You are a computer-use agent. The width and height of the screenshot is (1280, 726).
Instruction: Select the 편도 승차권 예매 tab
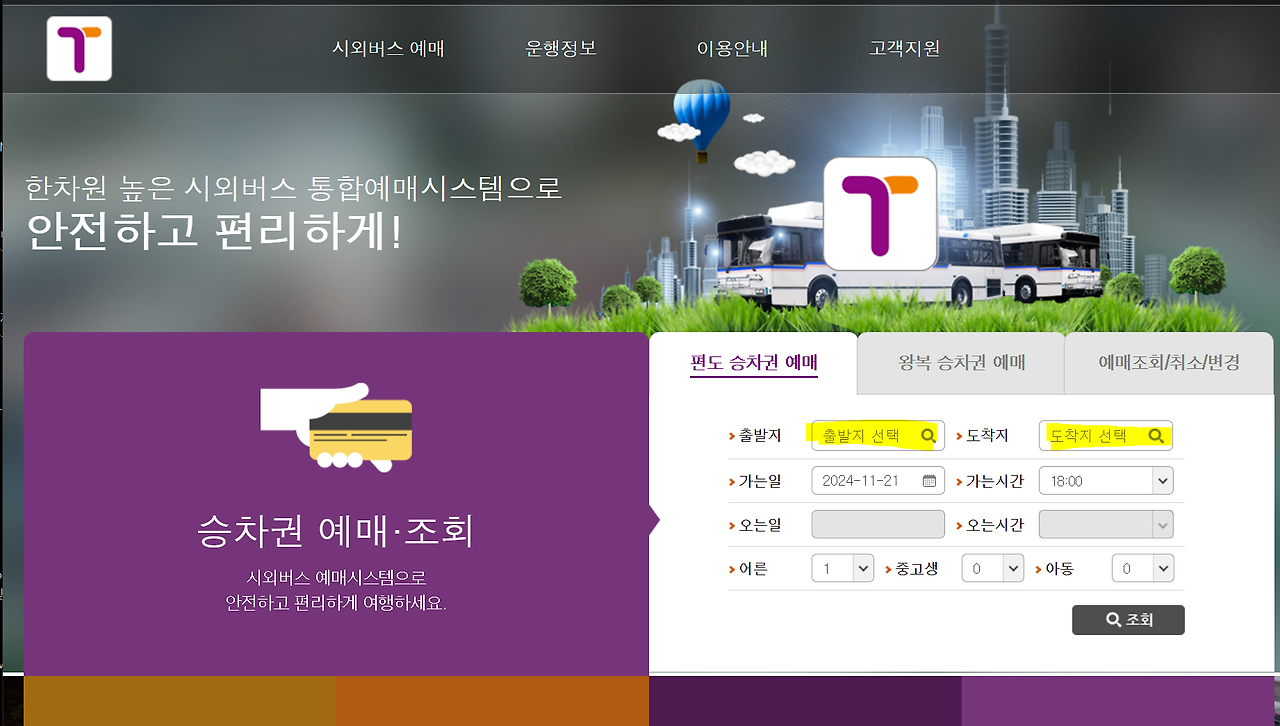click(x=753, y=363)
